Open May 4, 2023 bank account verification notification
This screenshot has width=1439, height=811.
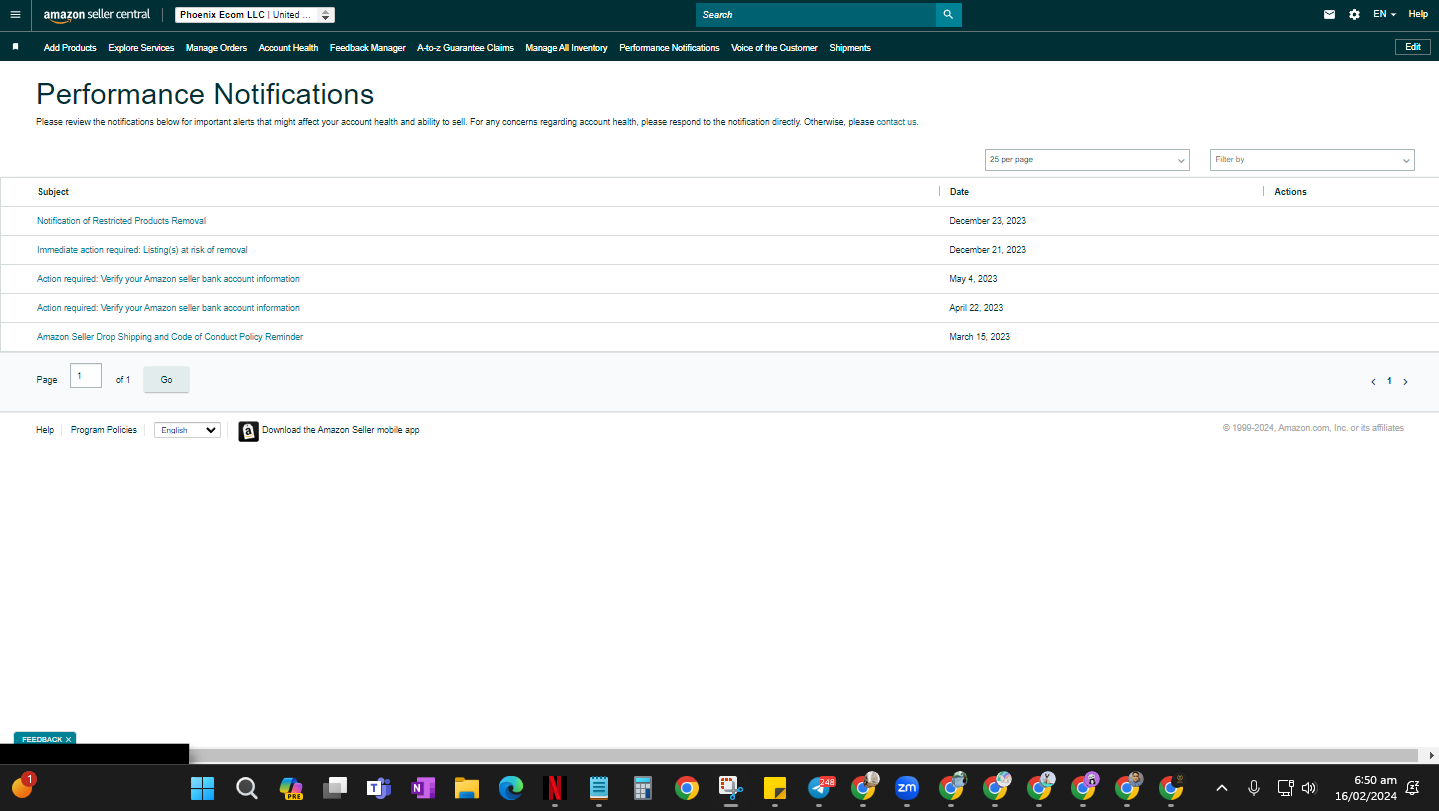[168, 279]
